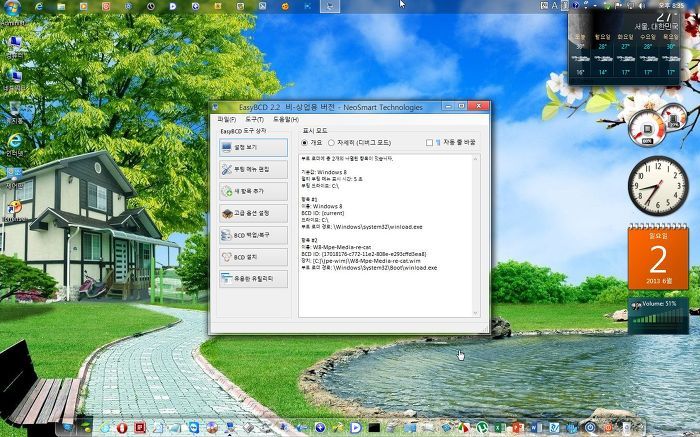Launch Excel from the bottom dock

coord(500,428)
